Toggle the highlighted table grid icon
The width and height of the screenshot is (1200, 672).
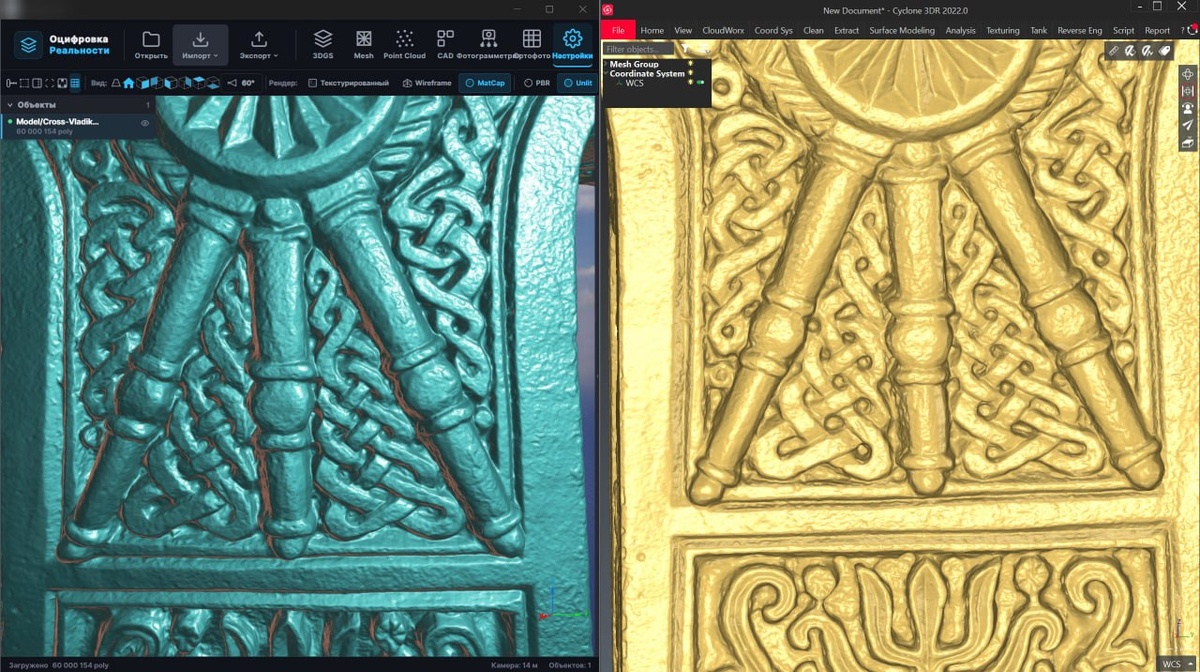pyautogui.click(x=75, y=83)
